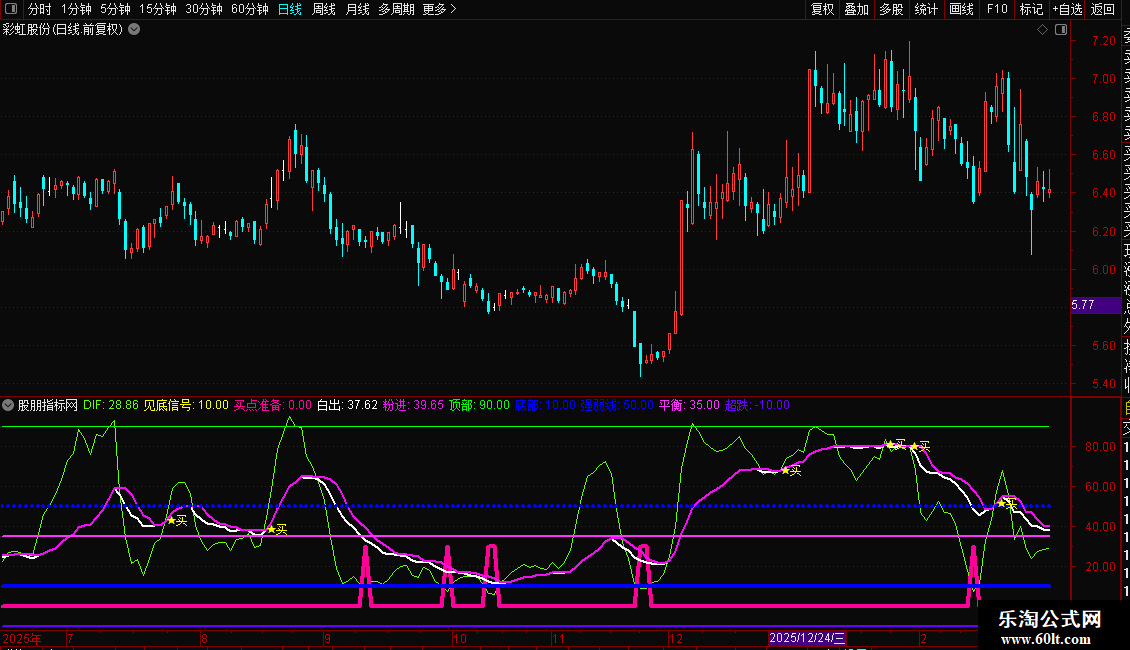Open the 叠加 overlay tool
This screenshot has width=1130, height=650.
pyautogui.click(x=856, y=9)
